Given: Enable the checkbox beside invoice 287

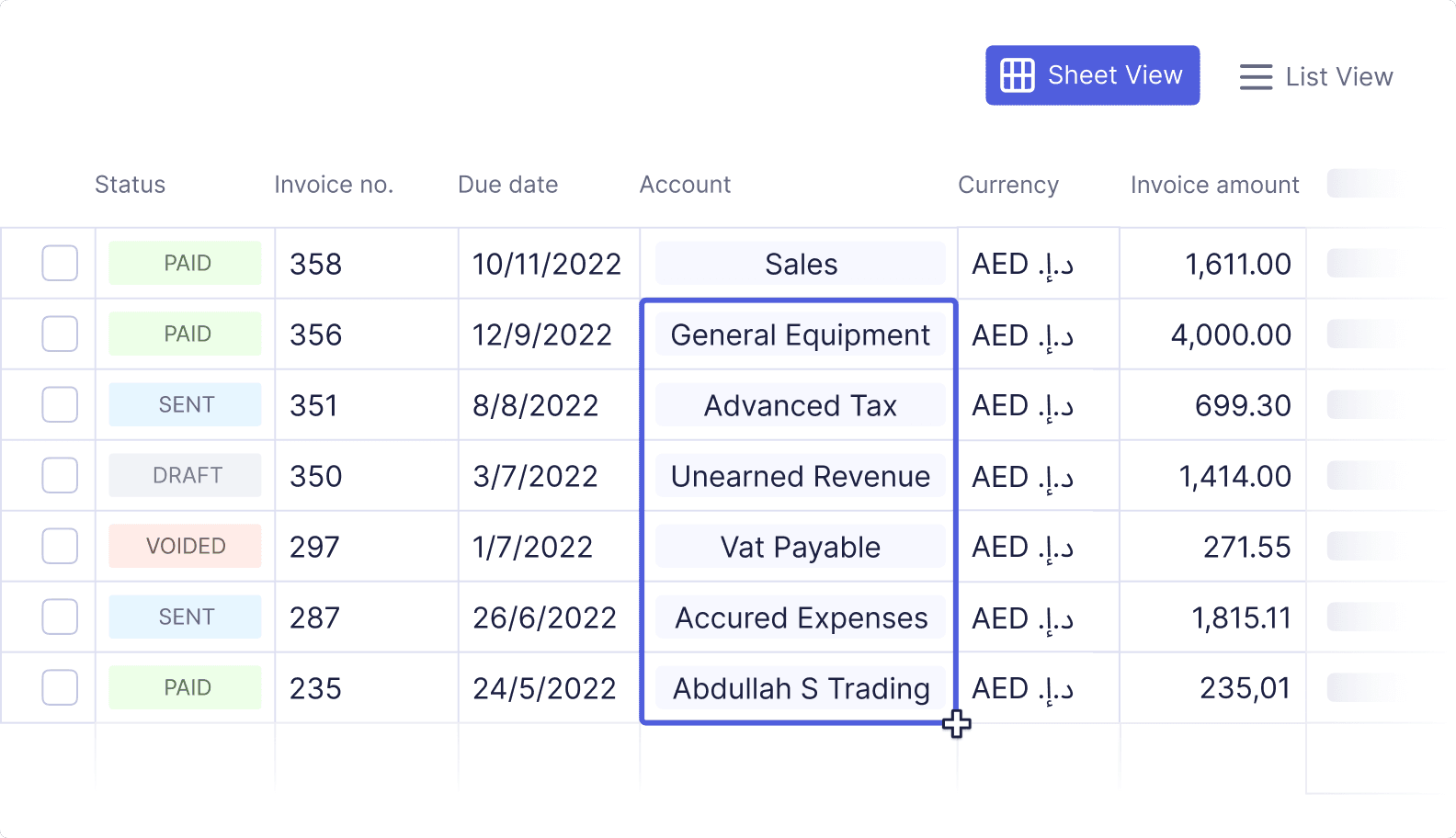Looking at the screenshot, I should [x=59, y=617].
